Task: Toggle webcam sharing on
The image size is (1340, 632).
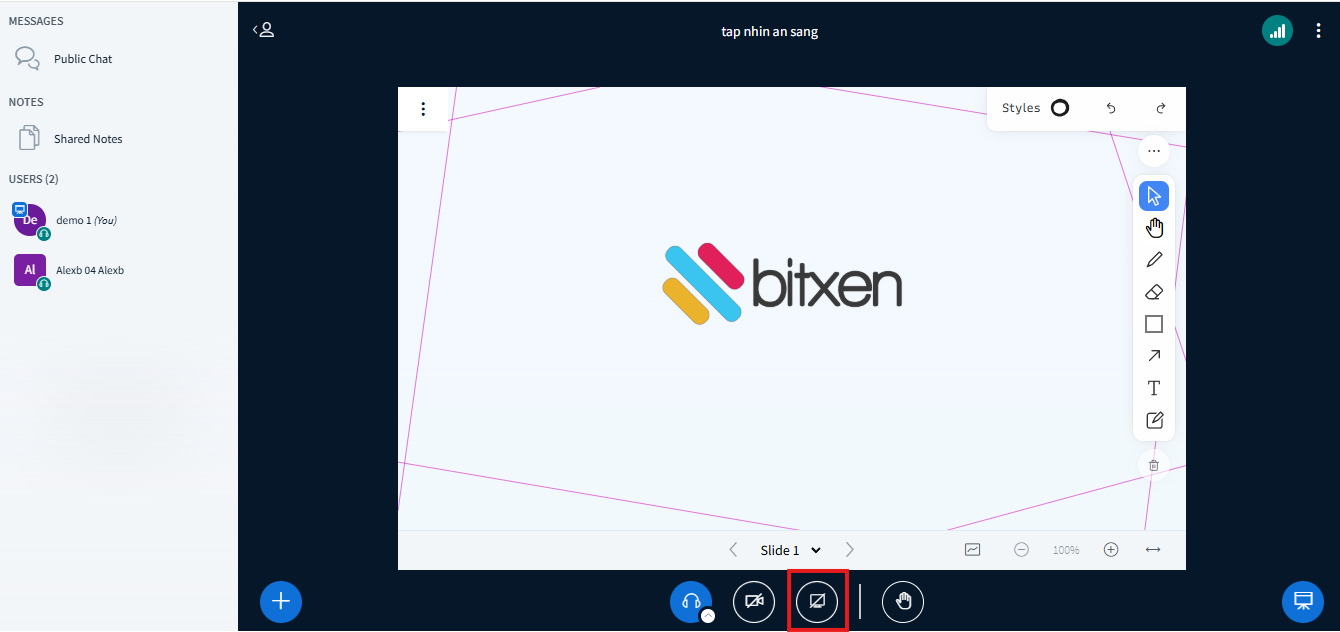Action: pyautogui.click(x=754, y=601)
